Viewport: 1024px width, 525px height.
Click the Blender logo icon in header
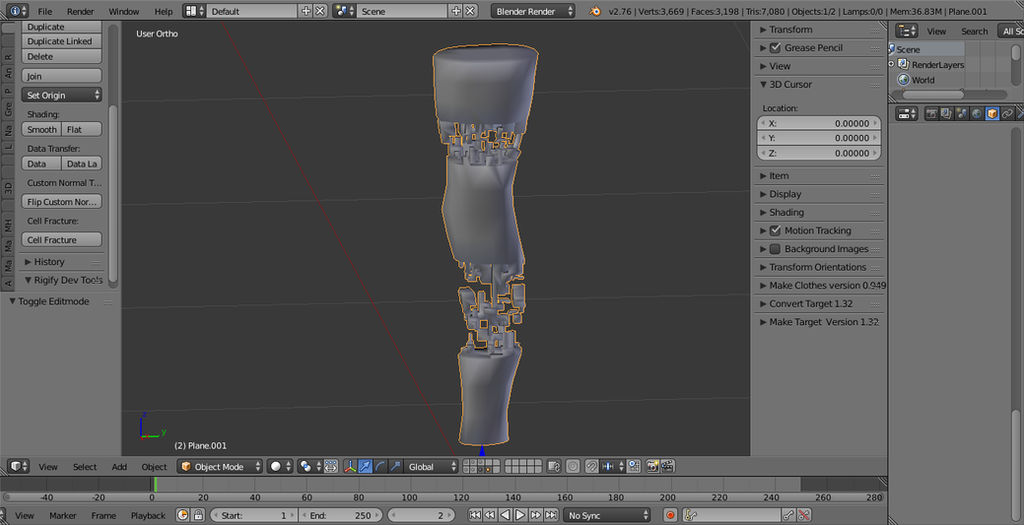coord(594,11)
